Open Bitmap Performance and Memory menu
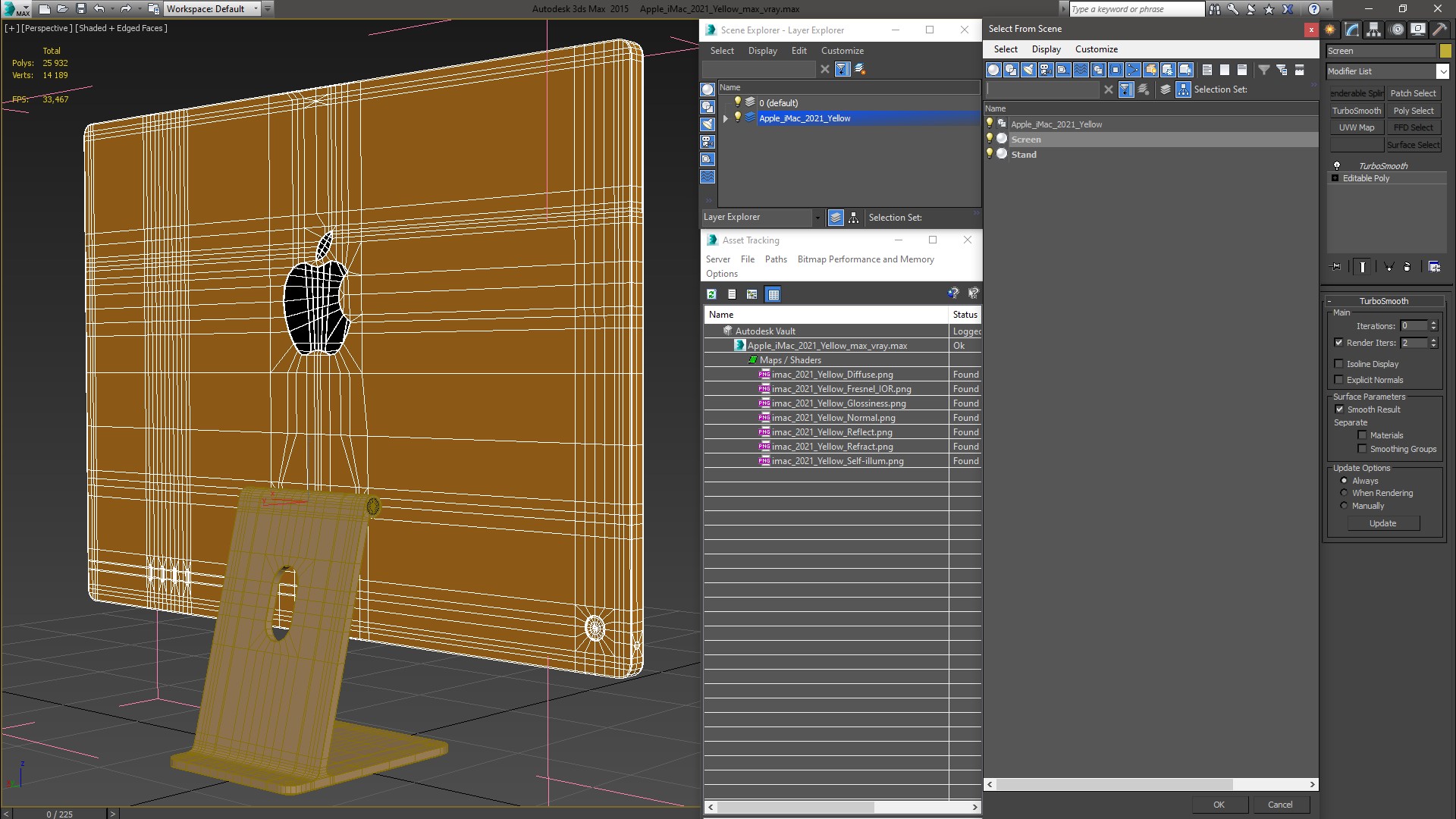The height and width of the screenshot is (819, 1456). click(x=865, y=259)
